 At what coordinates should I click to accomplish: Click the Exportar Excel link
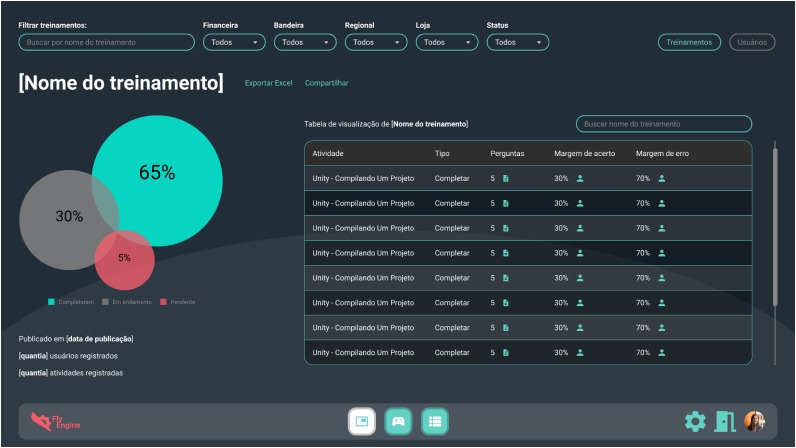click(268, 83)
